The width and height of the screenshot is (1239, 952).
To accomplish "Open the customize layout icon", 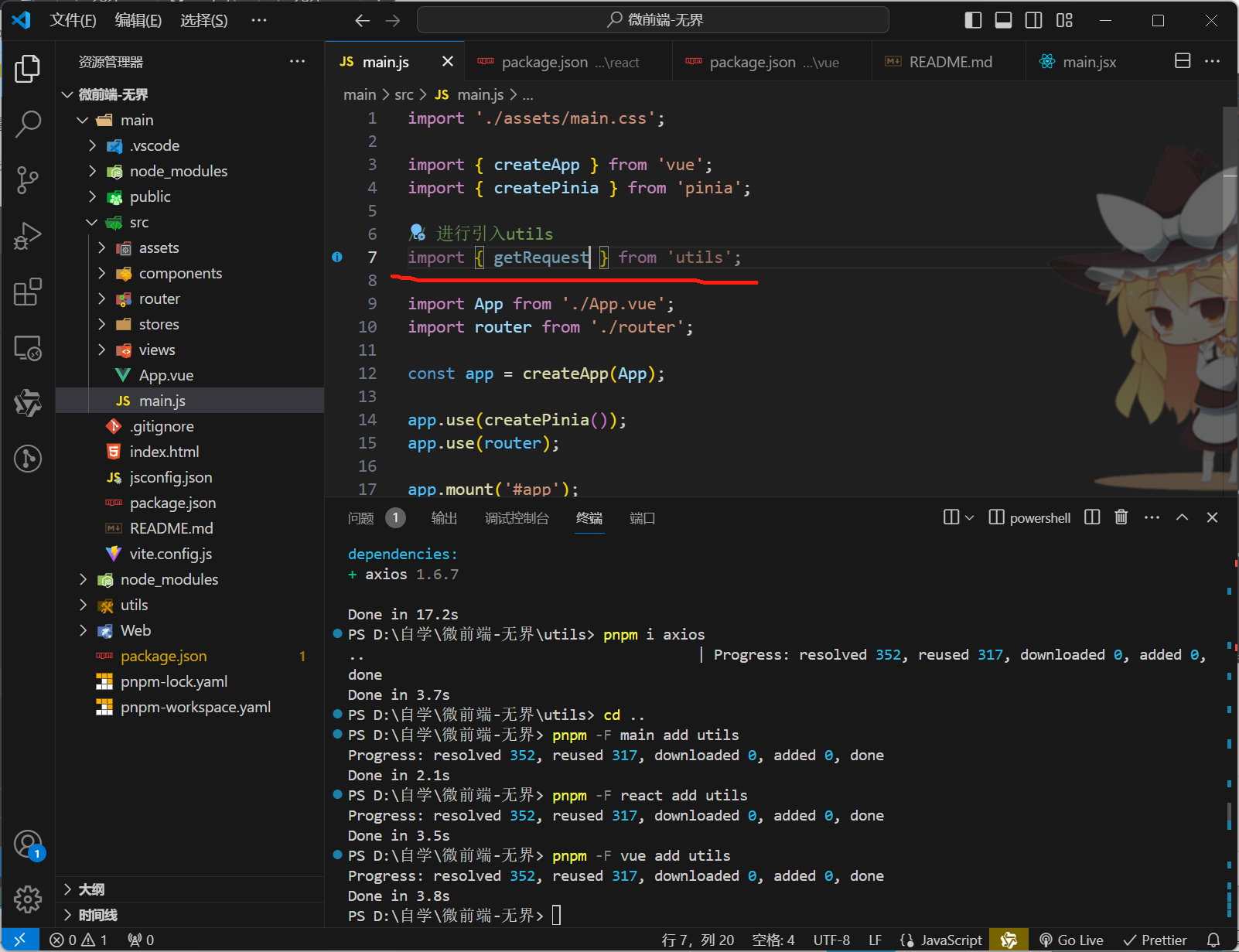I will point(1065,20).
